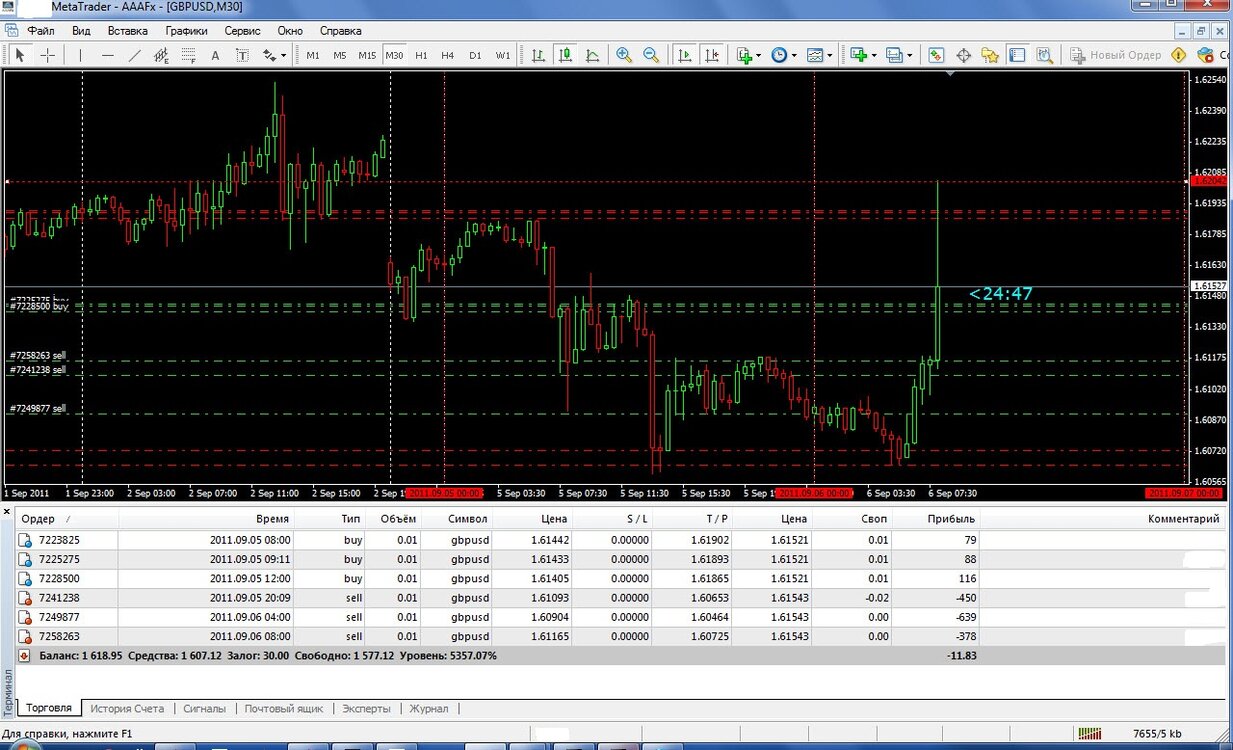Screen dimensions: 1233x750
Task: Switch chart to H4 timeframe
Action: 447,55
